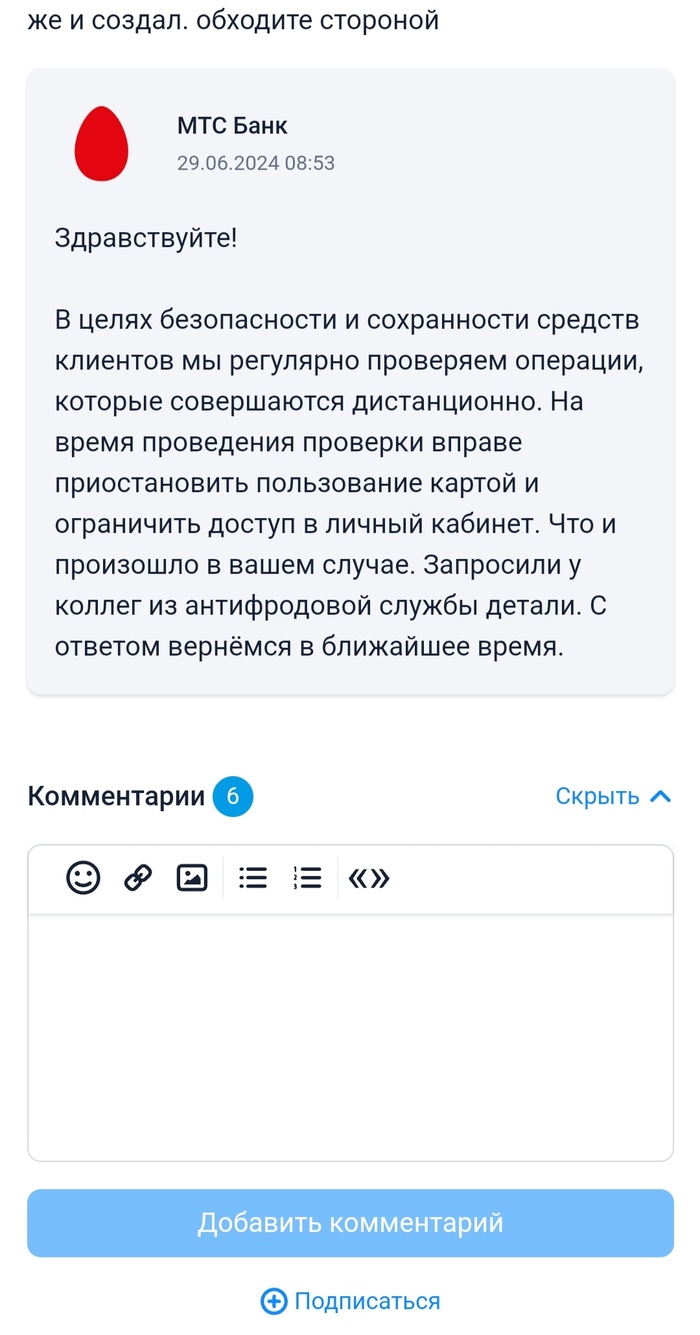Screen dimensions: 700x1335
Task: Click the Скрыть link
Action: 597,796
